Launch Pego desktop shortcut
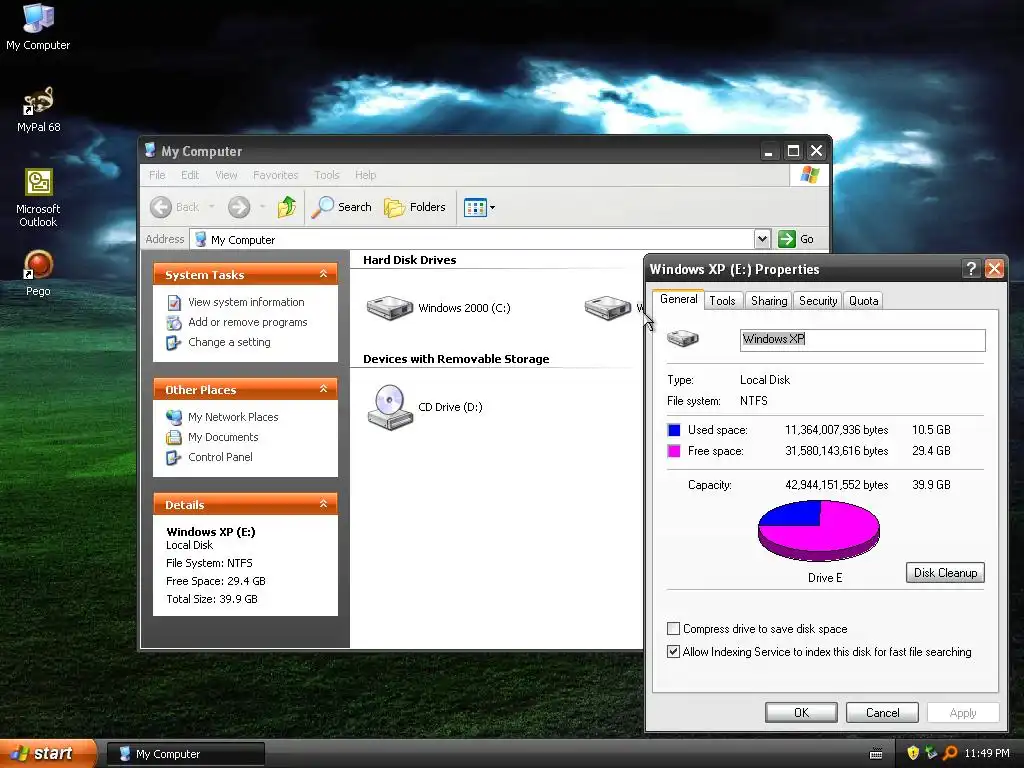Image resolution: width=1024 pixels, height=768 pixels. 38,272
